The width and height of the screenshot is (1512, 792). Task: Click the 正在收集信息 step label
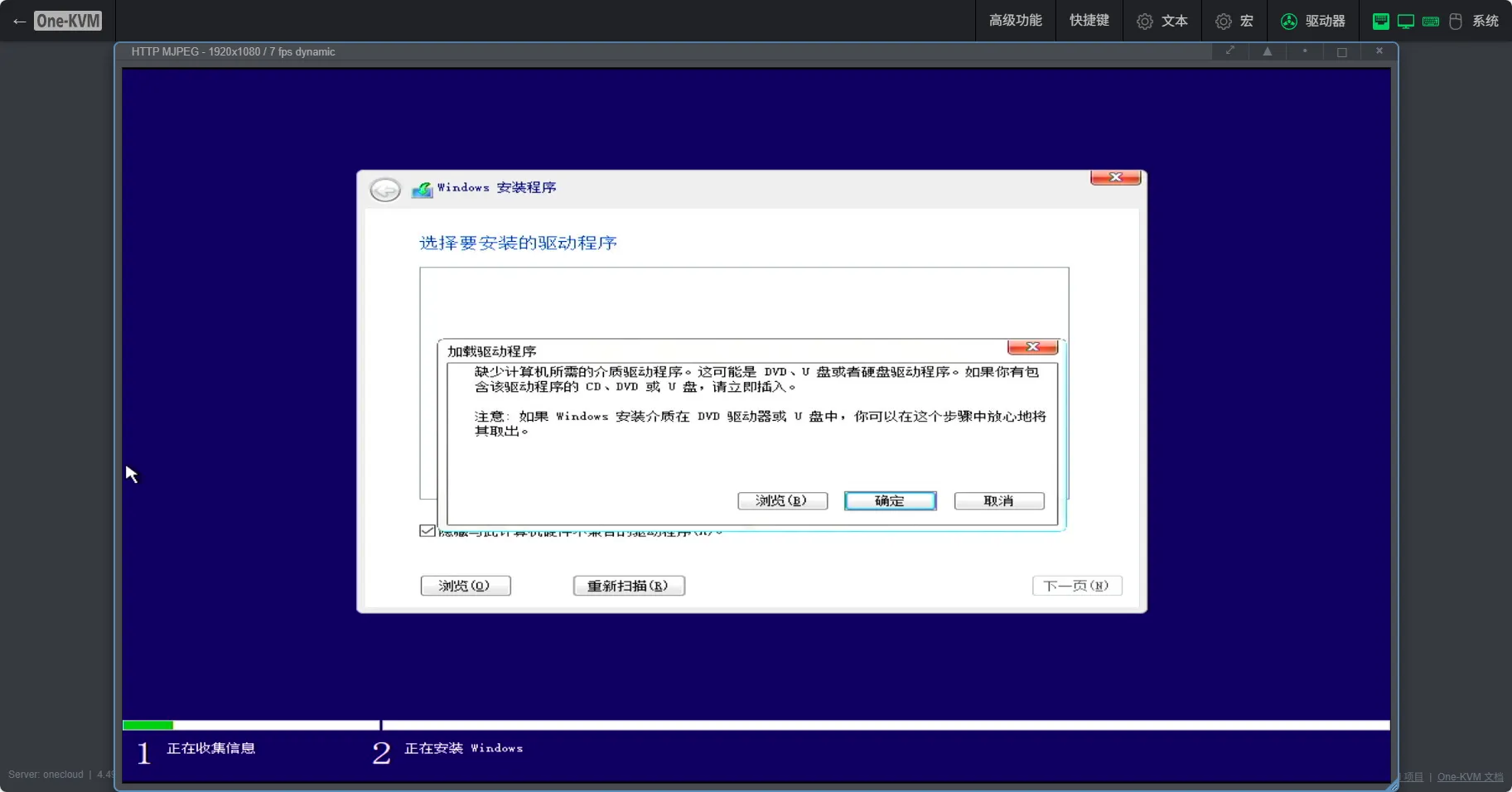point(211,748)
